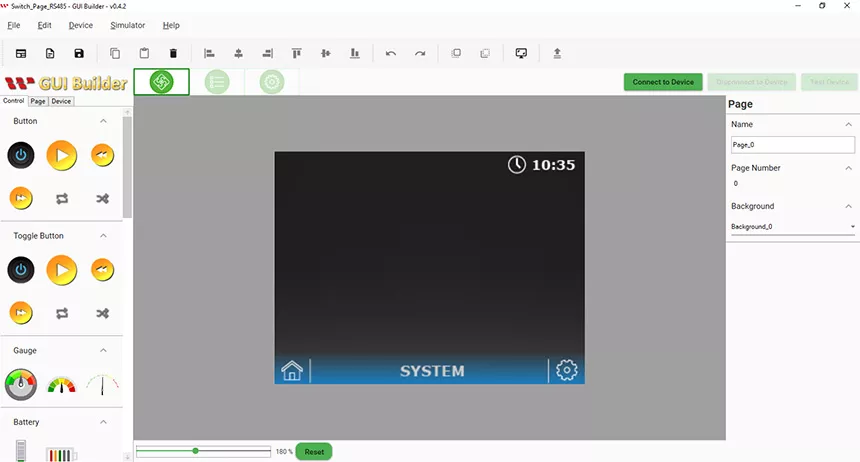Click the Undo arrow icon

click(x=391, y=53)
